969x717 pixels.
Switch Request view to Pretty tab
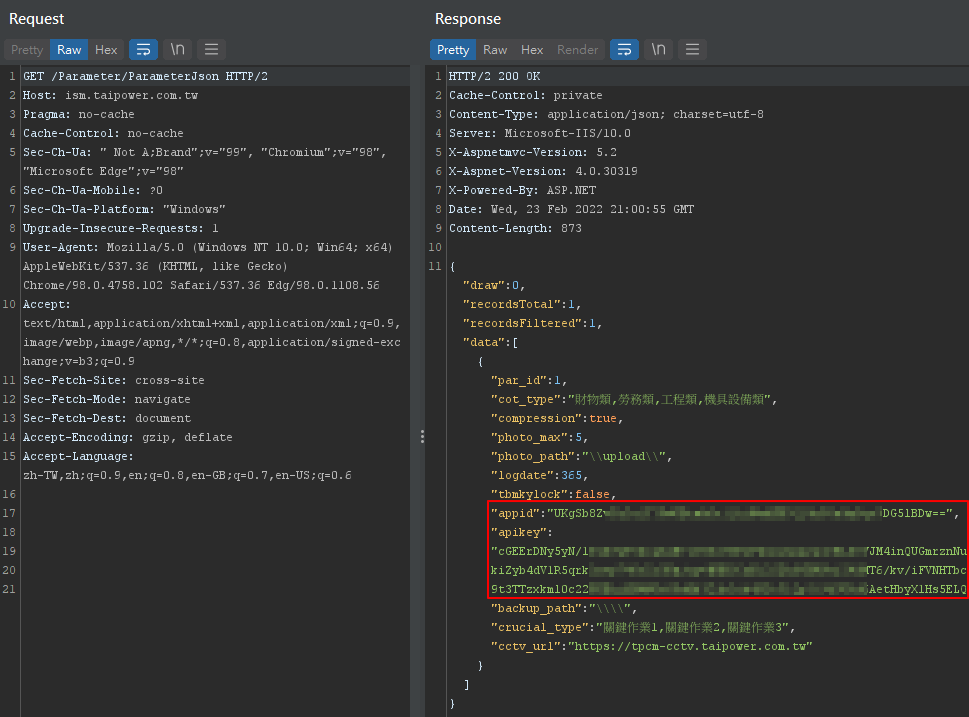click(x=27, y=49)
